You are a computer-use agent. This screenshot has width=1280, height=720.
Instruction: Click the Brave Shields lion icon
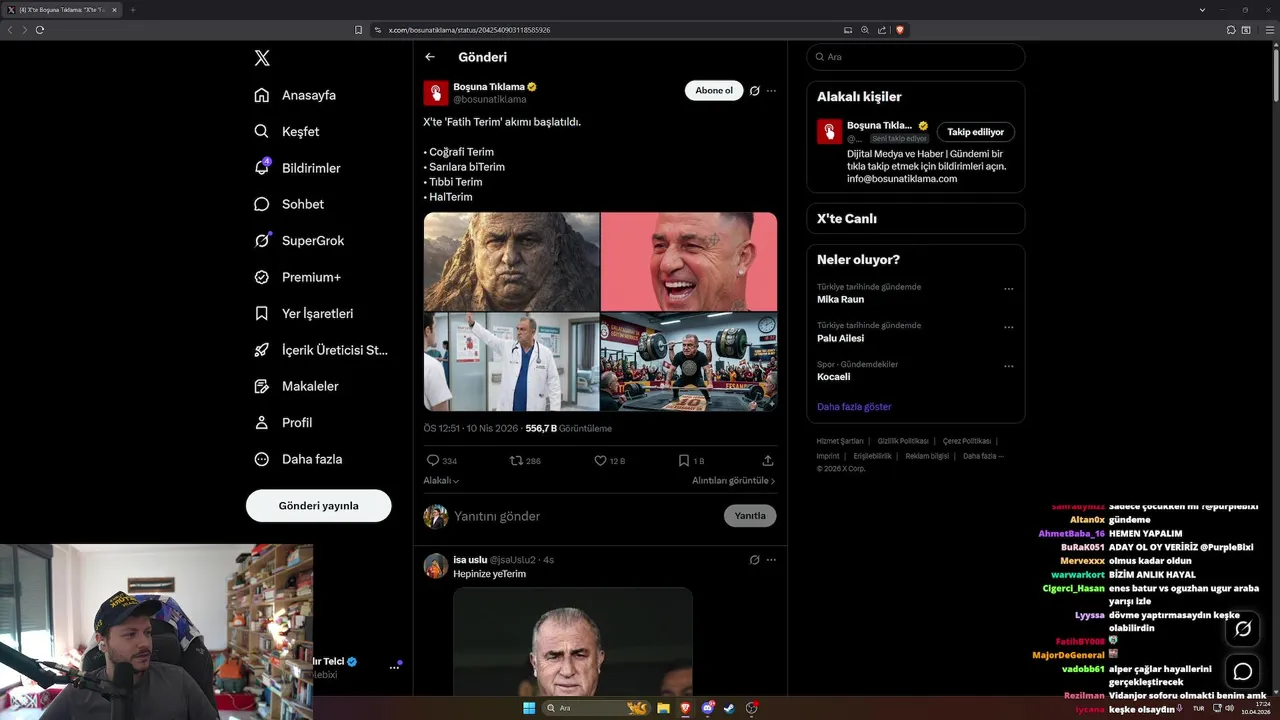coord(900,30)
